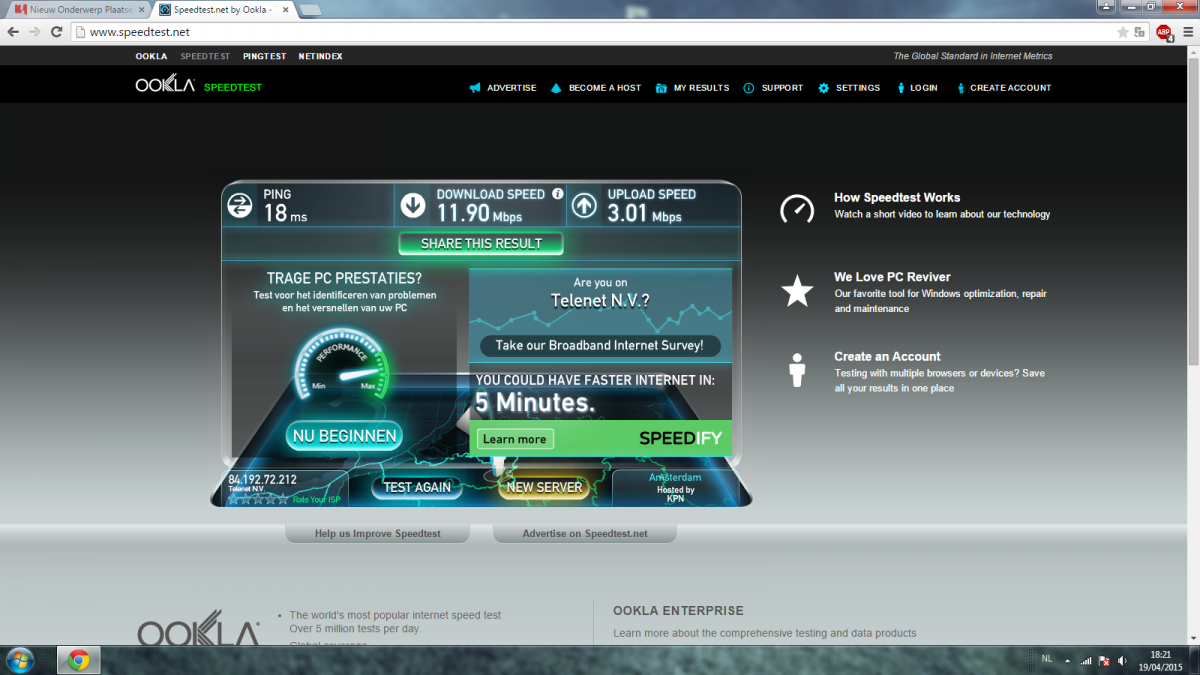Click the Create an Account person icon
This screenshot has width=1200, height=675.
[x=797, y=369]
